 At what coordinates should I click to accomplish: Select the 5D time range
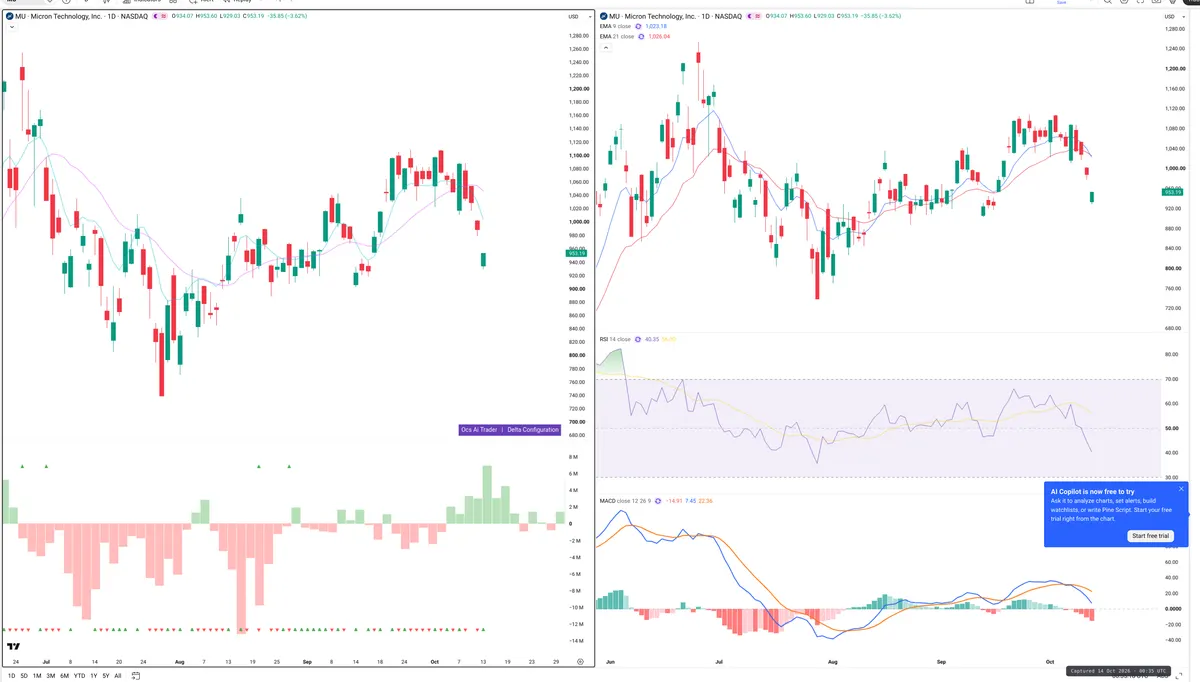pyautogui.click(x=24, y=676)
